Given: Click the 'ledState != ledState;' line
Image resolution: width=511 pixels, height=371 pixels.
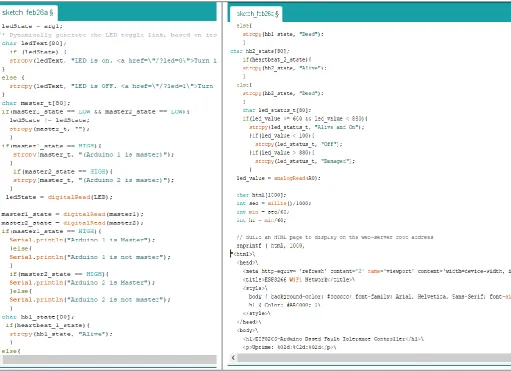Looking at the screenshot, I should tap(49, 120).
